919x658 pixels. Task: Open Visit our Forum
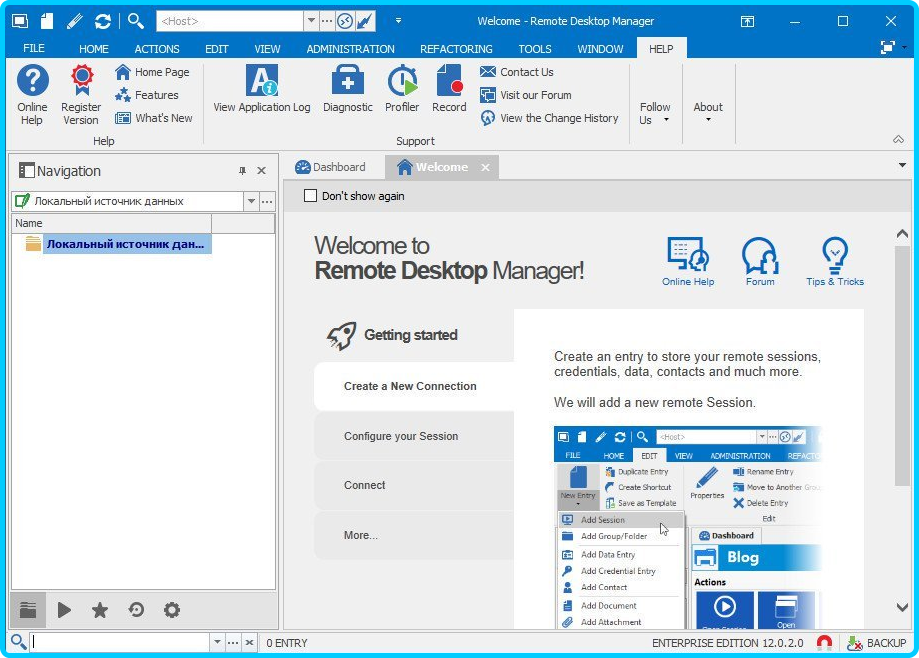[x=525, y=95]
